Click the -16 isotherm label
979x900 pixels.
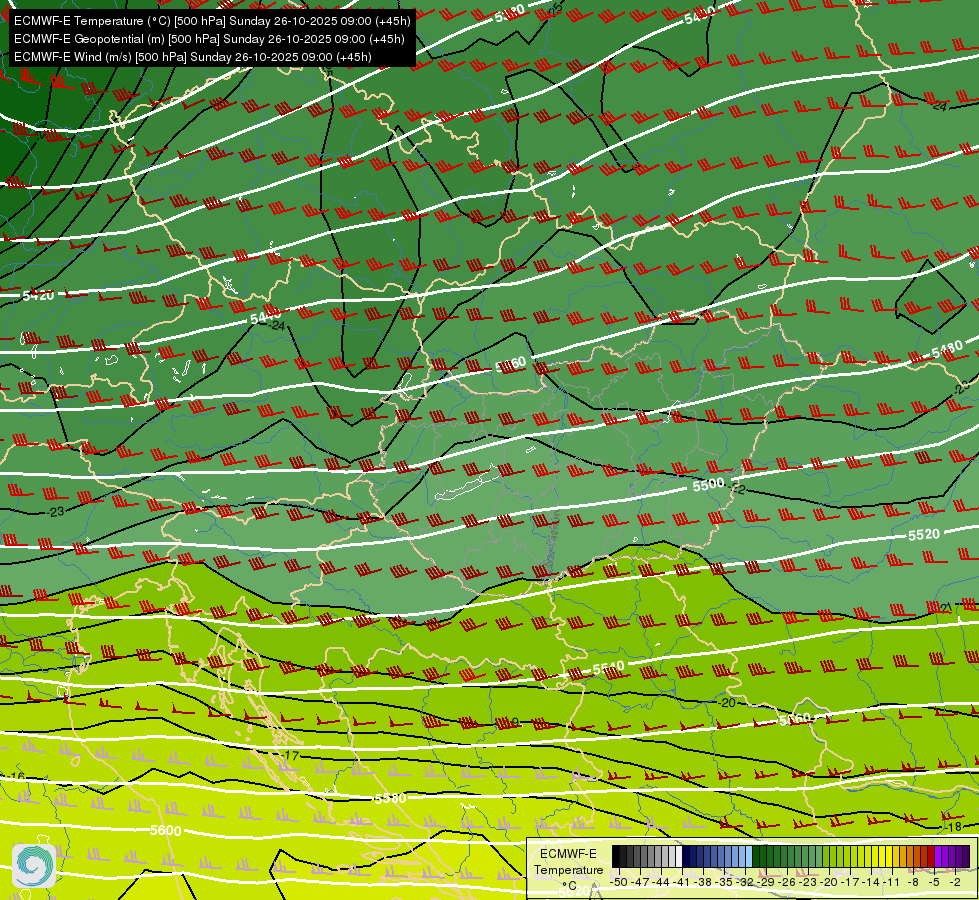(x=16, y=777)
